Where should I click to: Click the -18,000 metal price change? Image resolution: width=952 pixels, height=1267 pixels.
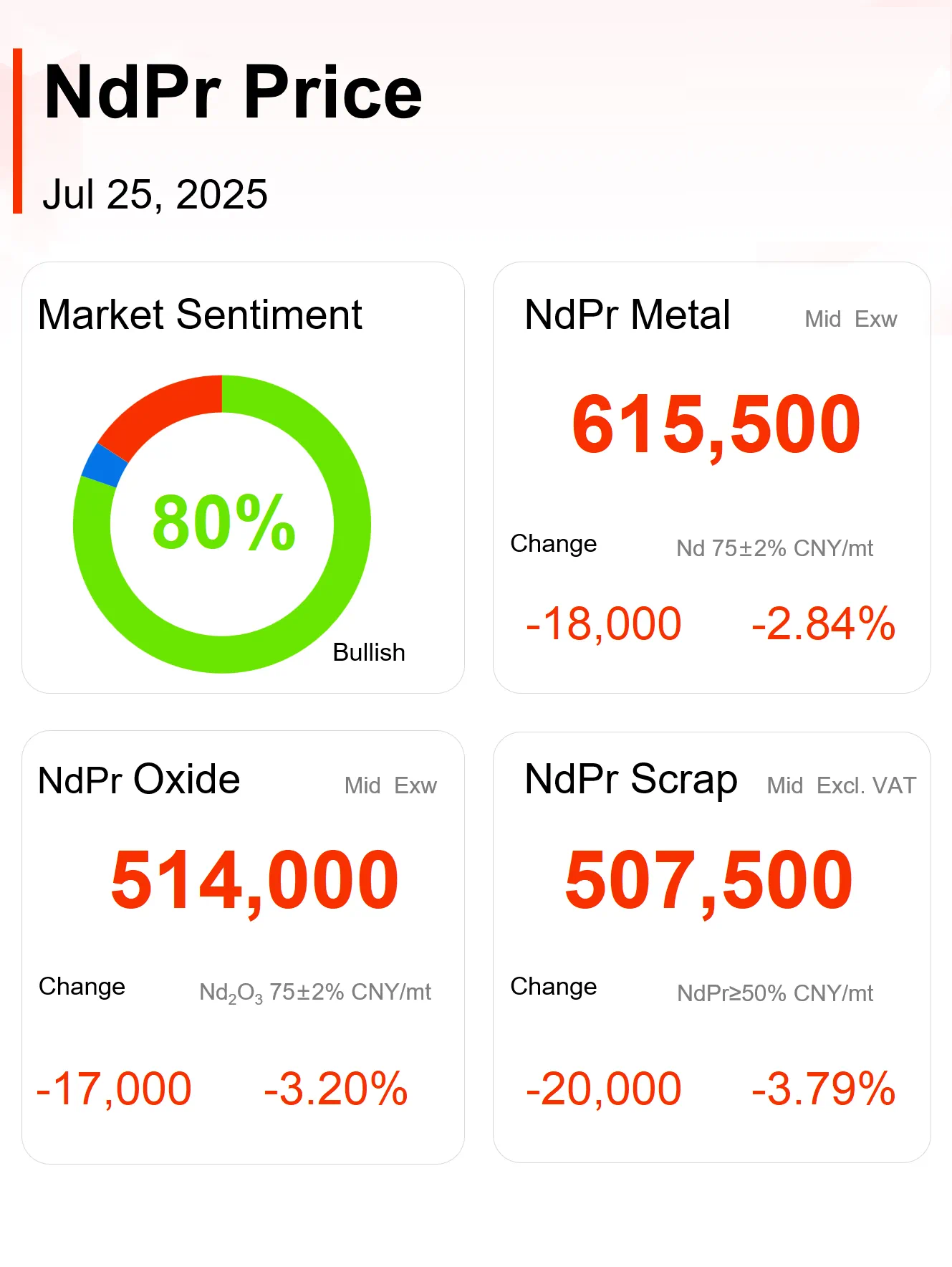tap(603, 623)
